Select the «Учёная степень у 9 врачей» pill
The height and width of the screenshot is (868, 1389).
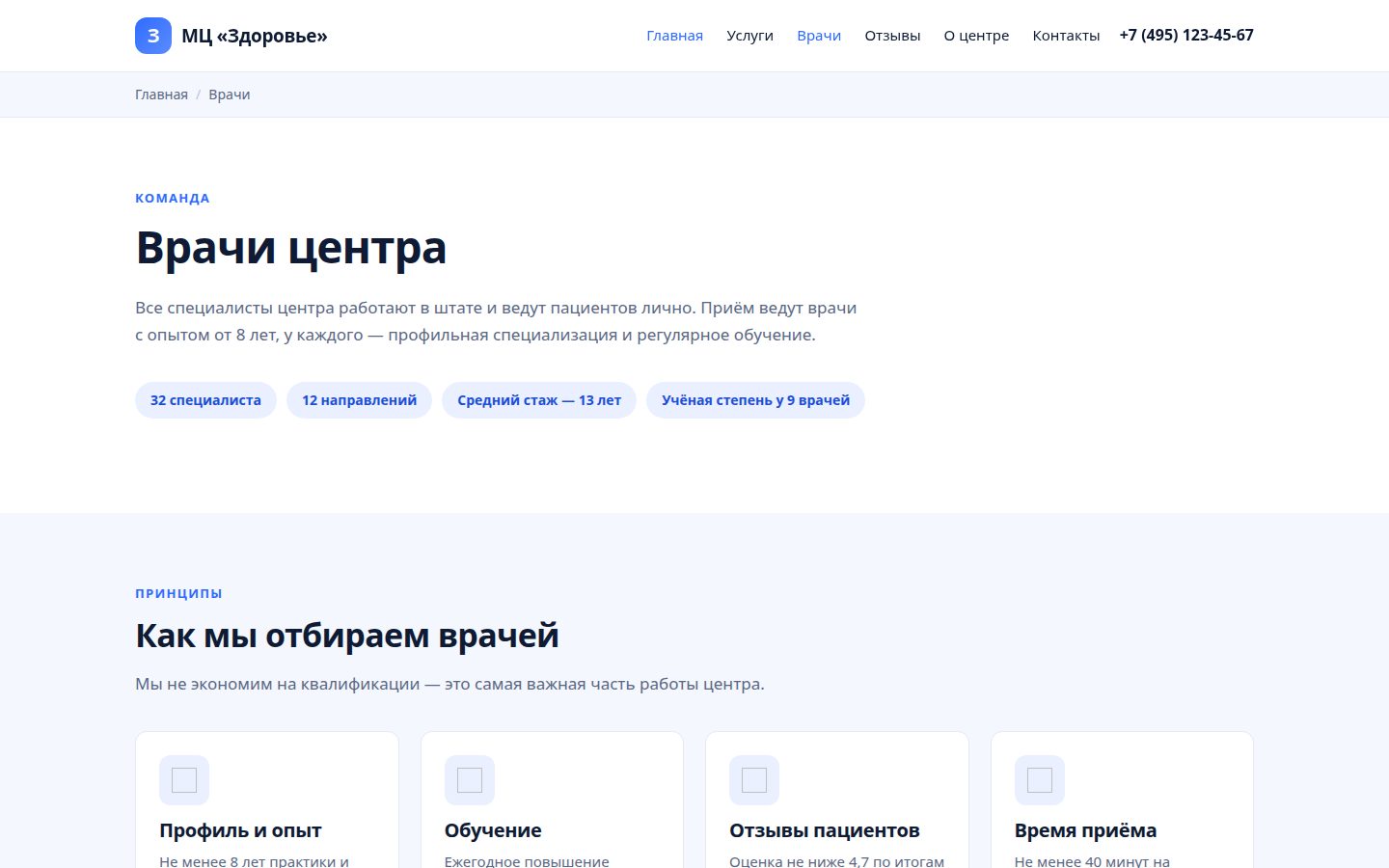coord(755,400)
